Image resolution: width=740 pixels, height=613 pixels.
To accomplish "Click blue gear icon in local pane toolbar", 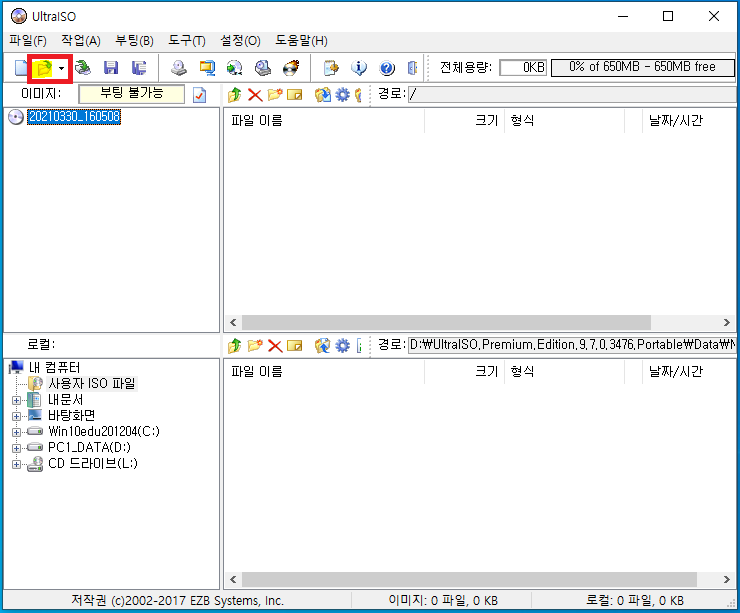I will [x=343, y=346].
